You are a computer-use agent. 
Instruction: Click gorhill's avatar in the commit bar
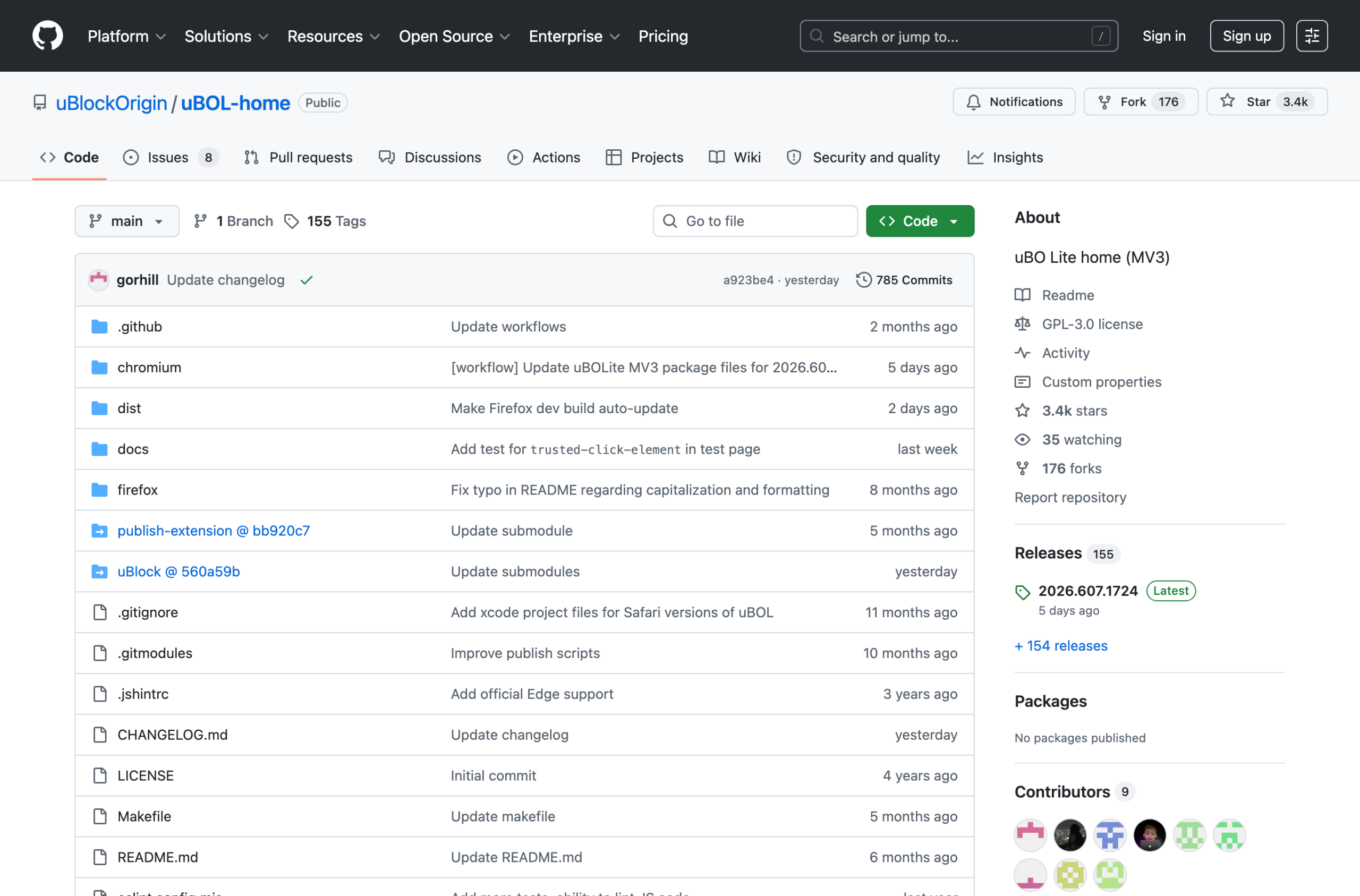tap(99, 280)
